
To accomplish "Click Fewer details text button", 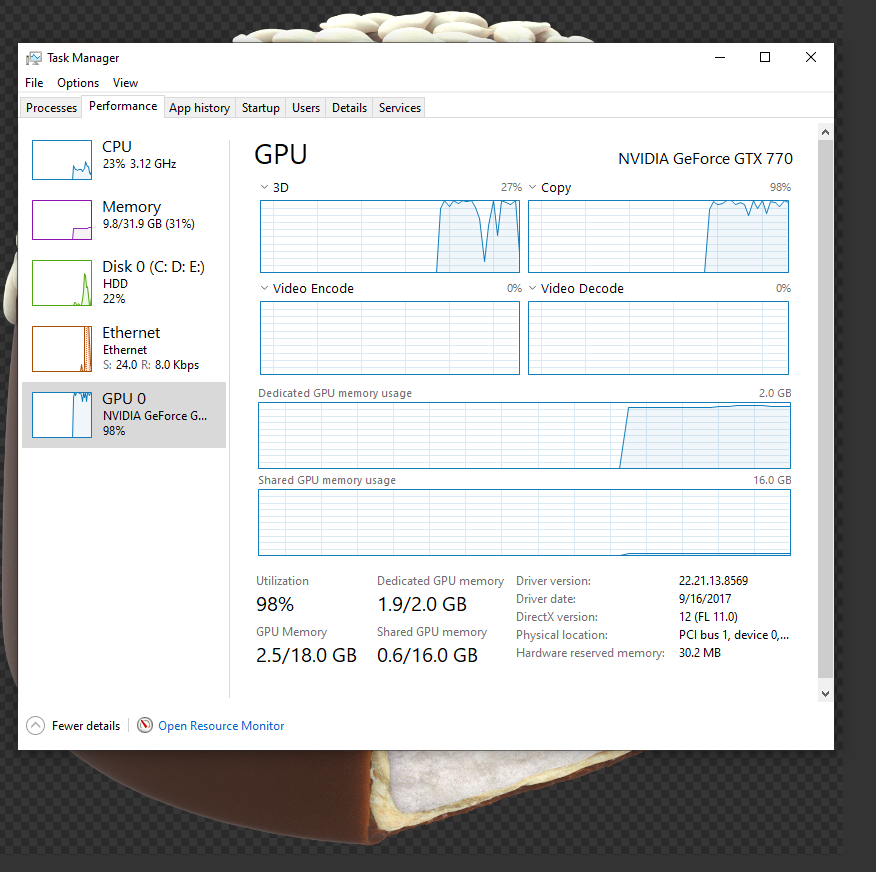I will [x=86, y=726].
